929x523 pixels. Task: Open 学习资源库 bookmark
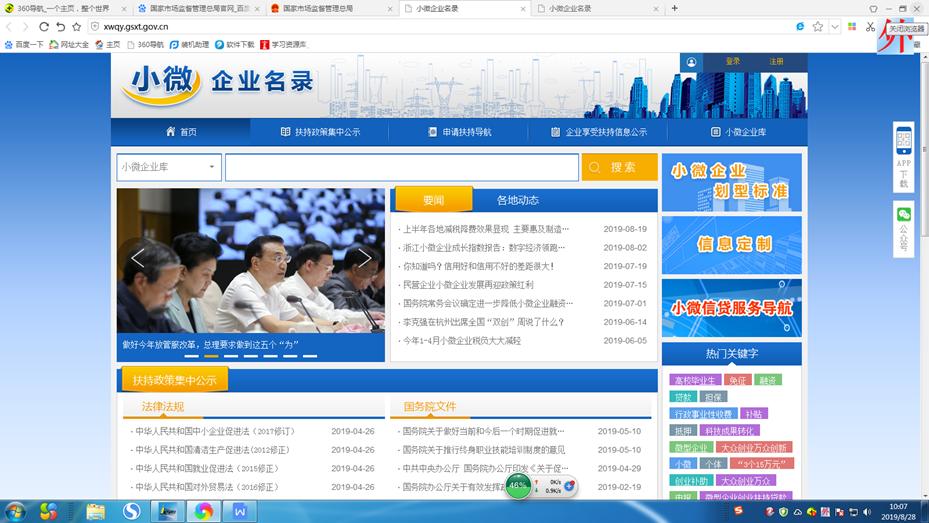tap(284, 44)
